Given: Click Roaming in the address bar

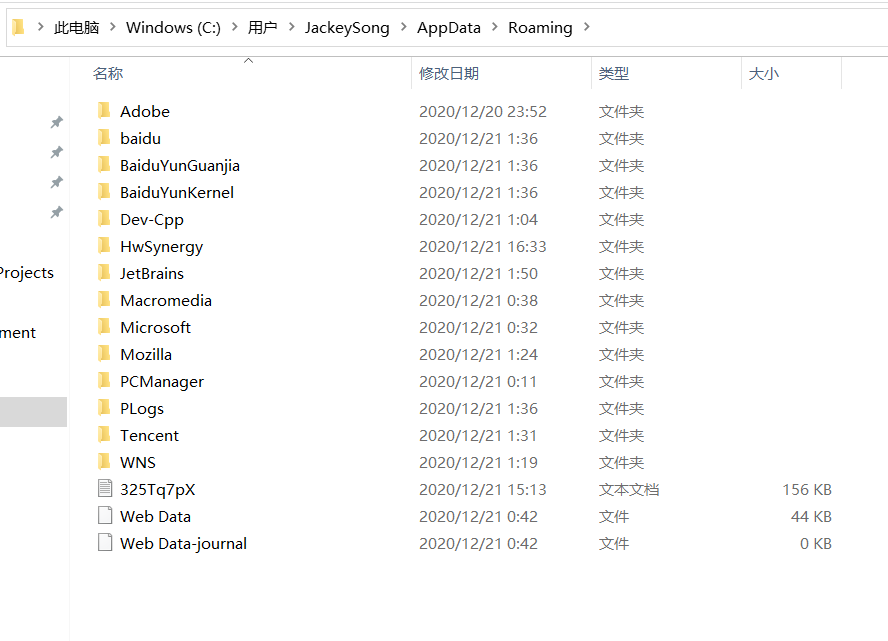Looking at the screenshot, I should tap(540, 27).
